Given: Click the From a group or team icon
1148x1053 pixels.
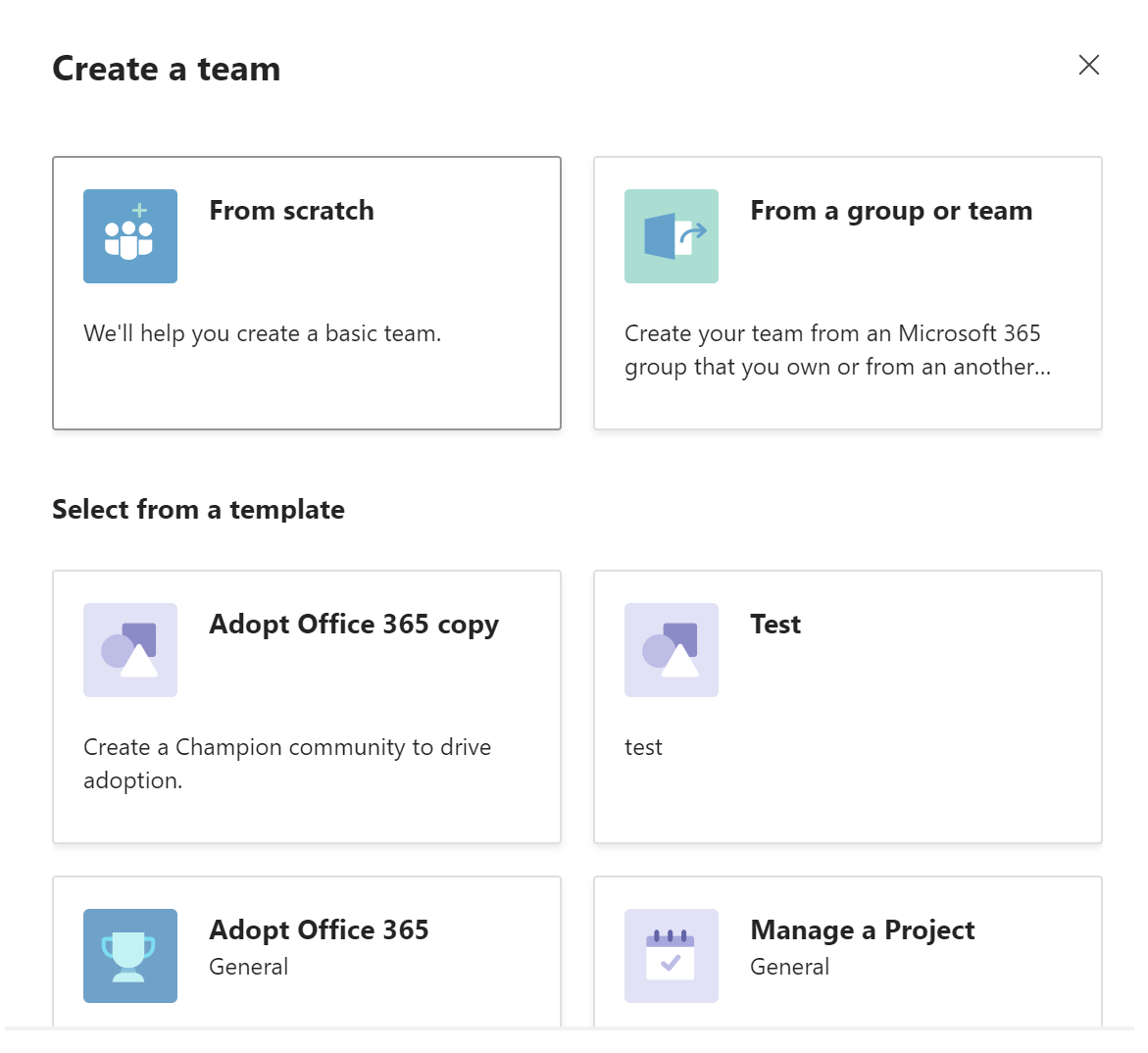Looking at the screenshot, I should (x=672, y=236).
